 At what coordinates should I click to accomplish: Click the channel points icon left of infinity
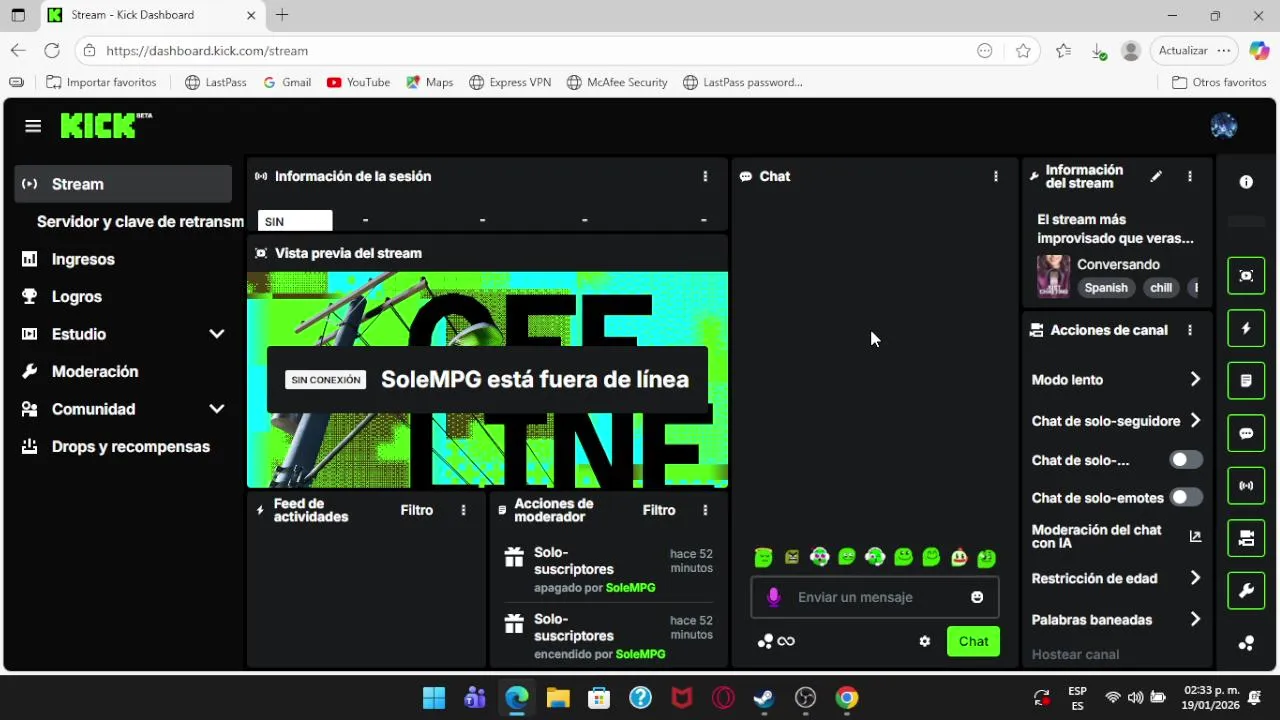pyautogui.click(x=765, y=641)
